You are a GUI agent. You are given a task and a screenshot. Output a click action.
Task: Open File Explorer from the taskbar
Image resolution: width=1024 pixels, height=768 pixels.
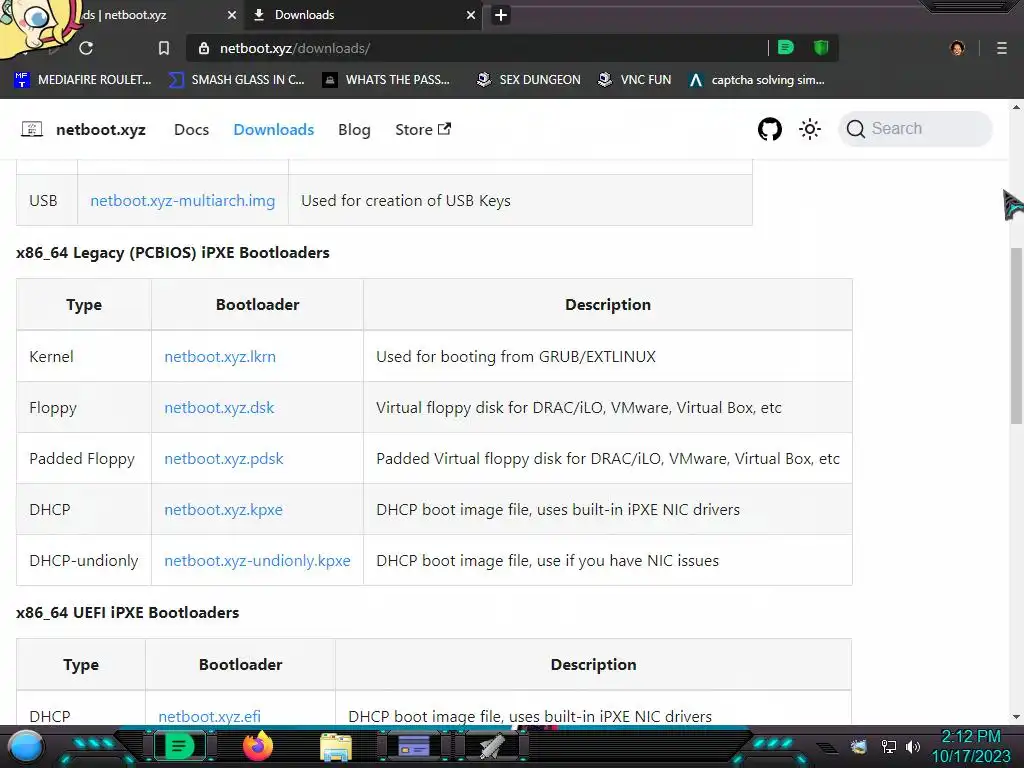pyautogui.click(x=336, y=746)
